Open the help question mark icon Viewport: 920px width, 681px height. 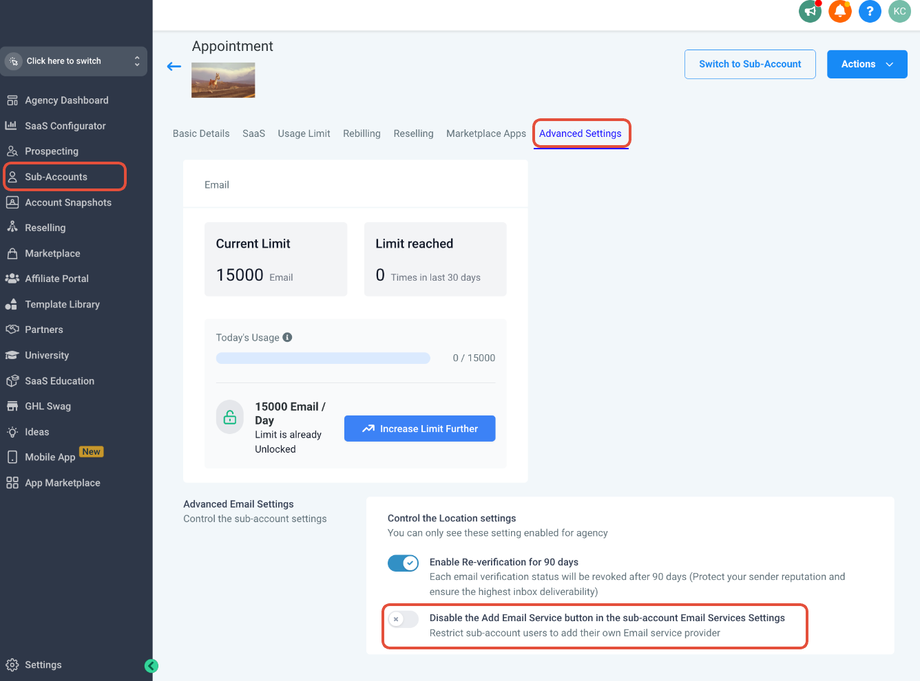[x=870, y=11]
